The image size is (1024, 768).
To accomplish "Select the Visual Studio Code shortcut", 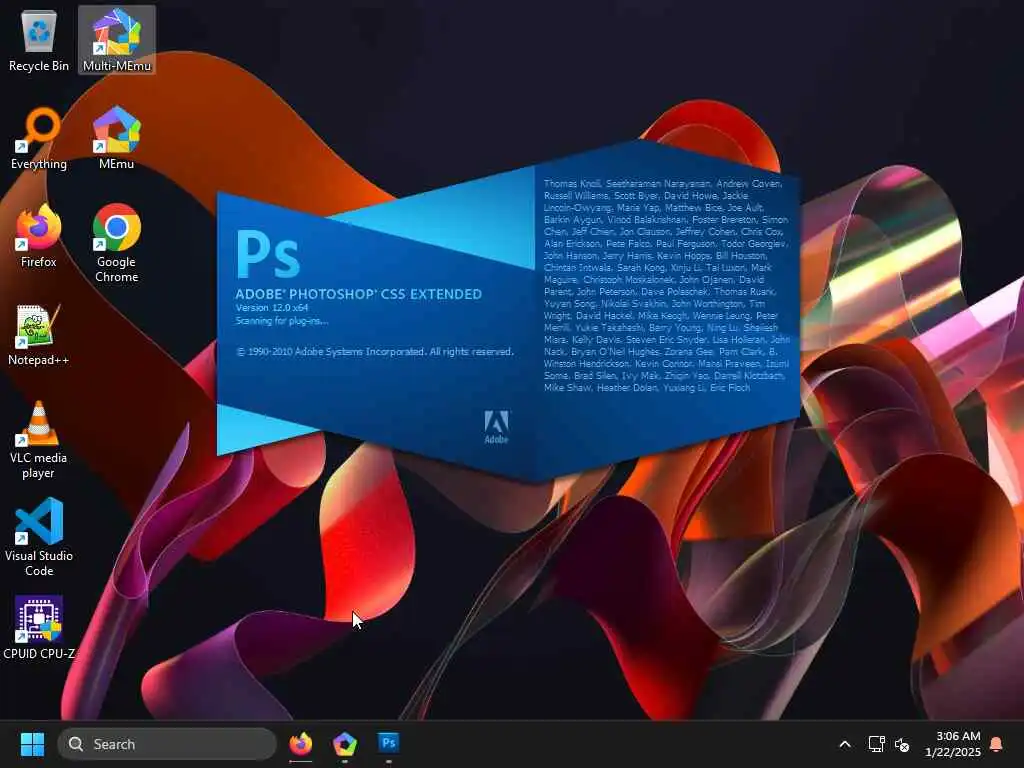I will click(39, 537).
